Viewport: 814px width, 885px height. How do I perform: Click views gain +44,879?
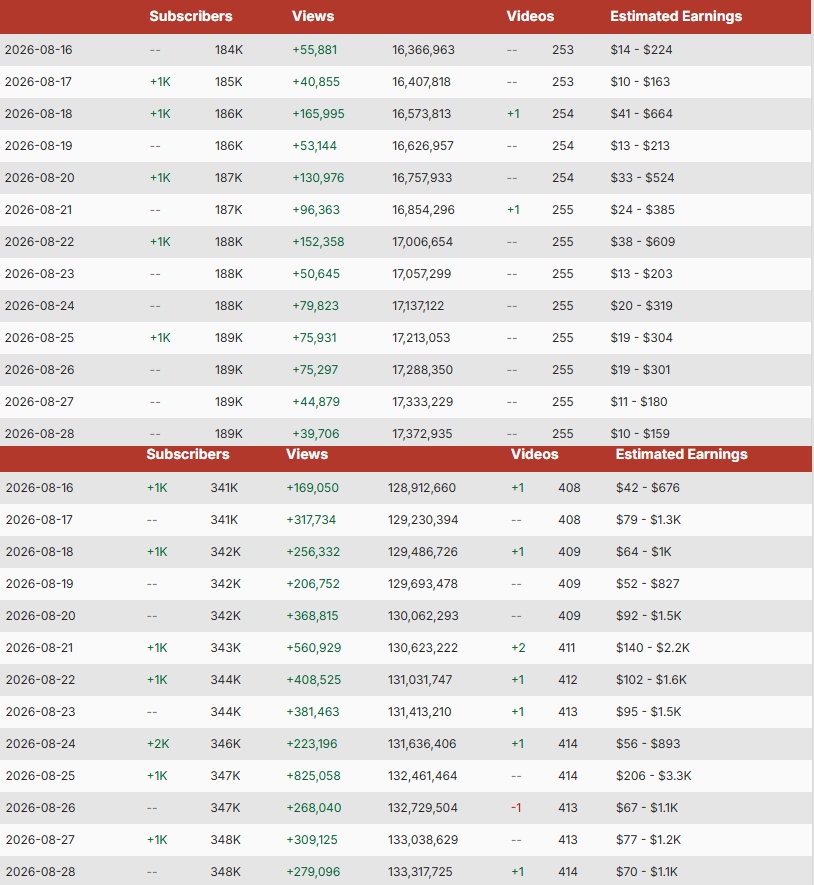pyautogui.click(x=316, y=402)
